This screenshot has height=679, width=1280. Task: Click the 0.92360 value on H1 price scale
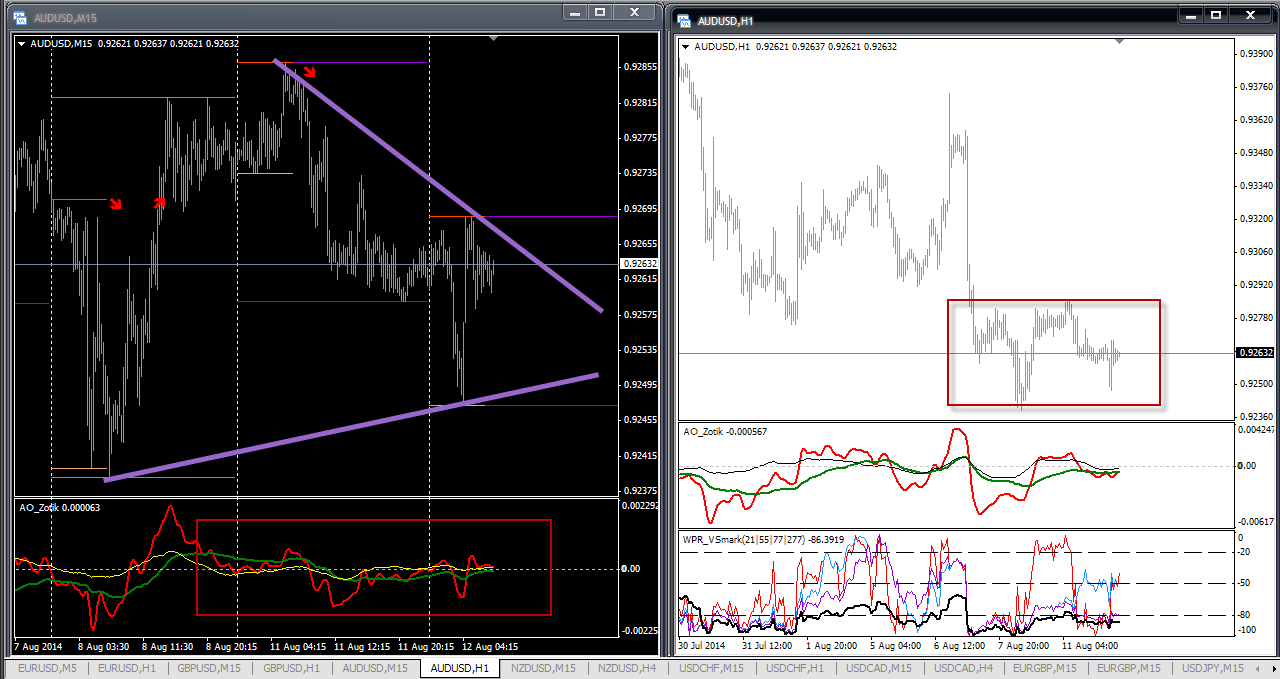[1256, 417]
